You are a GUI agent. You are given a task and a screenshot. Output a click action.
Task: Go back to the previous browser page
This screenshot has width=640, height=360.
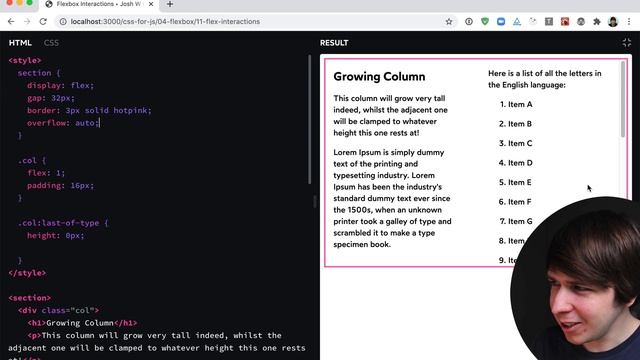point(11,22)
